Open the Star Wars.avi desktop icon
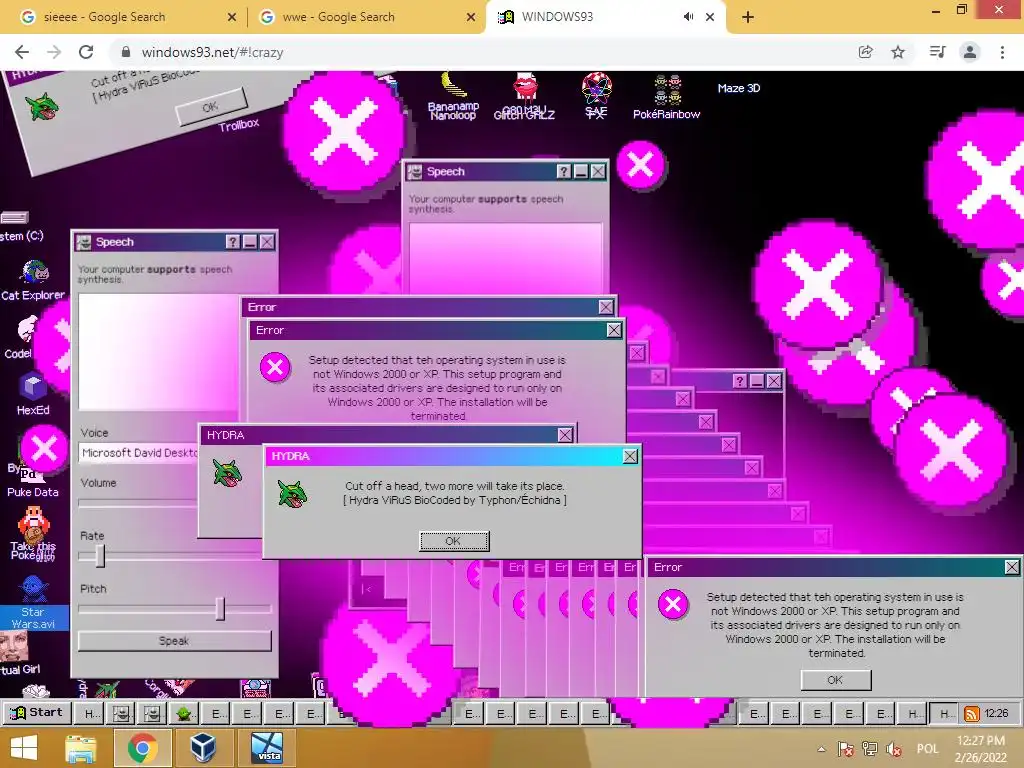Image resolution: width=1024 pixels, height=768 pixels. tap(33, 601)
